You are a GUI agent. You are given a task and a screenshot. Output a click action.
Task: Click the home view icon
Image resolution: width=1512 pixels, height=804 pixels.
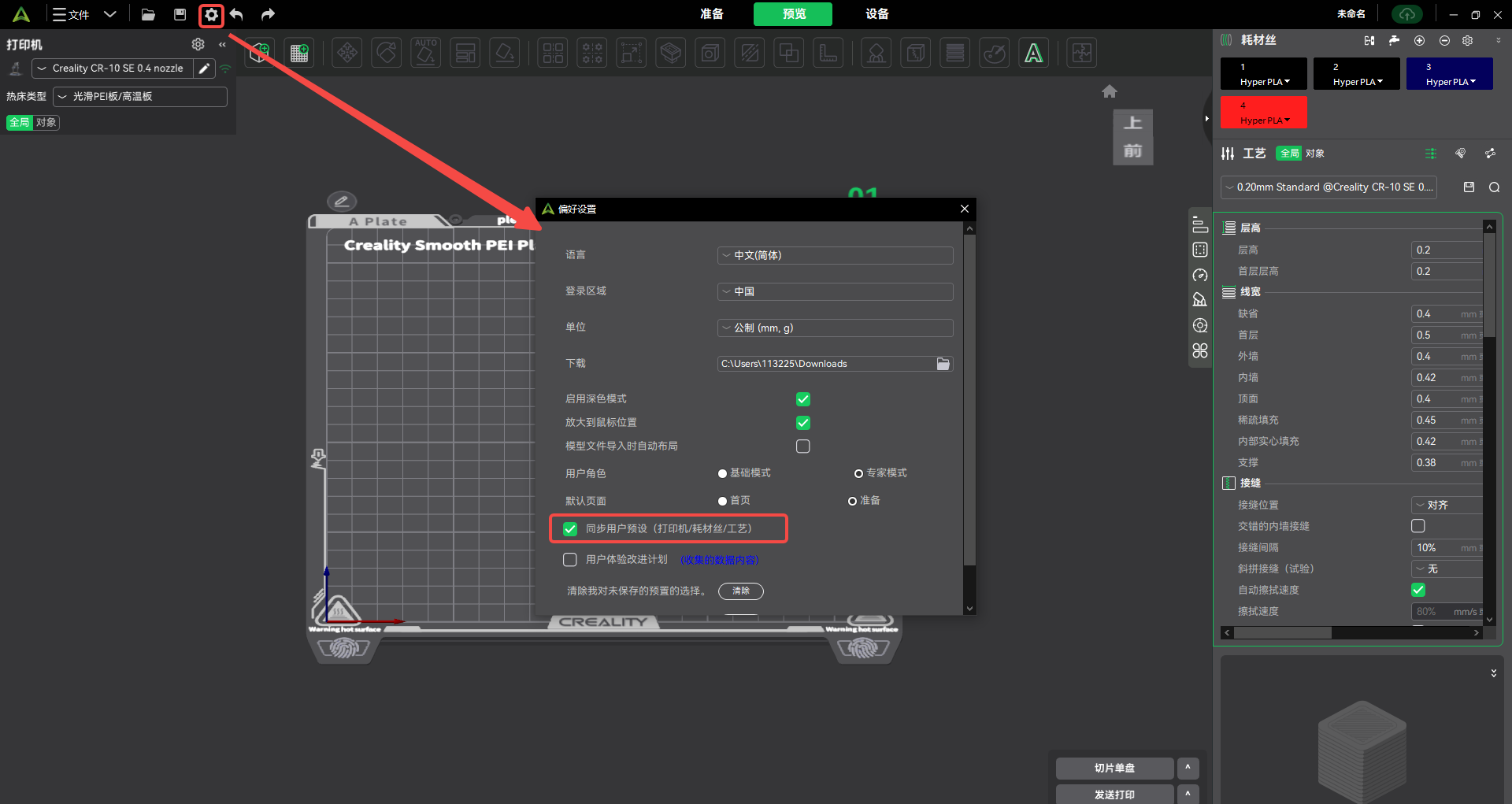(x=1110, y=91)
